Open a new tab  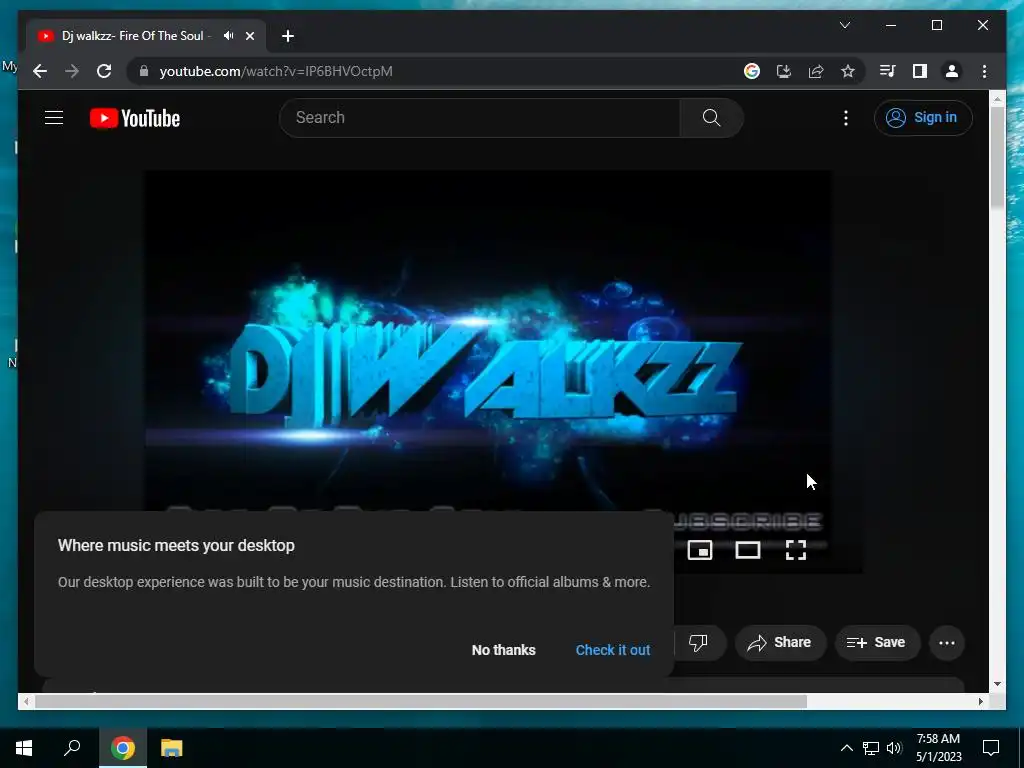288,36
